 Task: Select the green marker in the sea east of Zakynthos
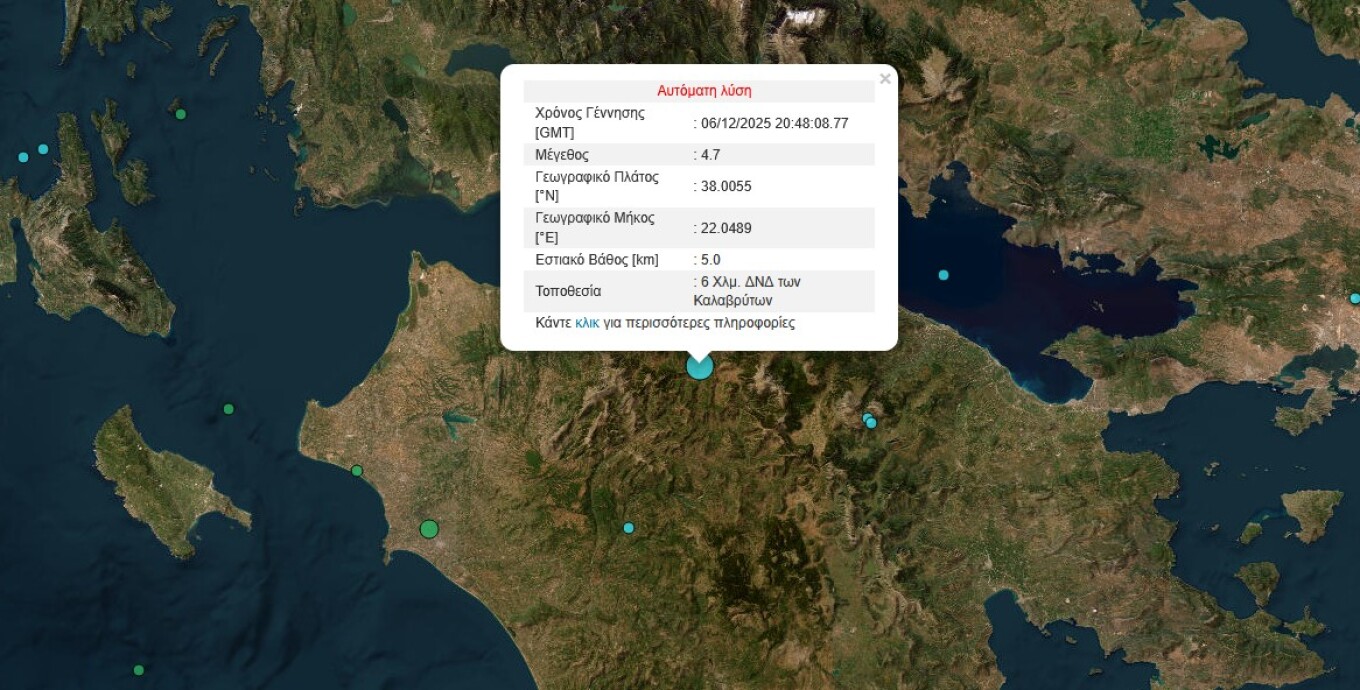point(228,409)
